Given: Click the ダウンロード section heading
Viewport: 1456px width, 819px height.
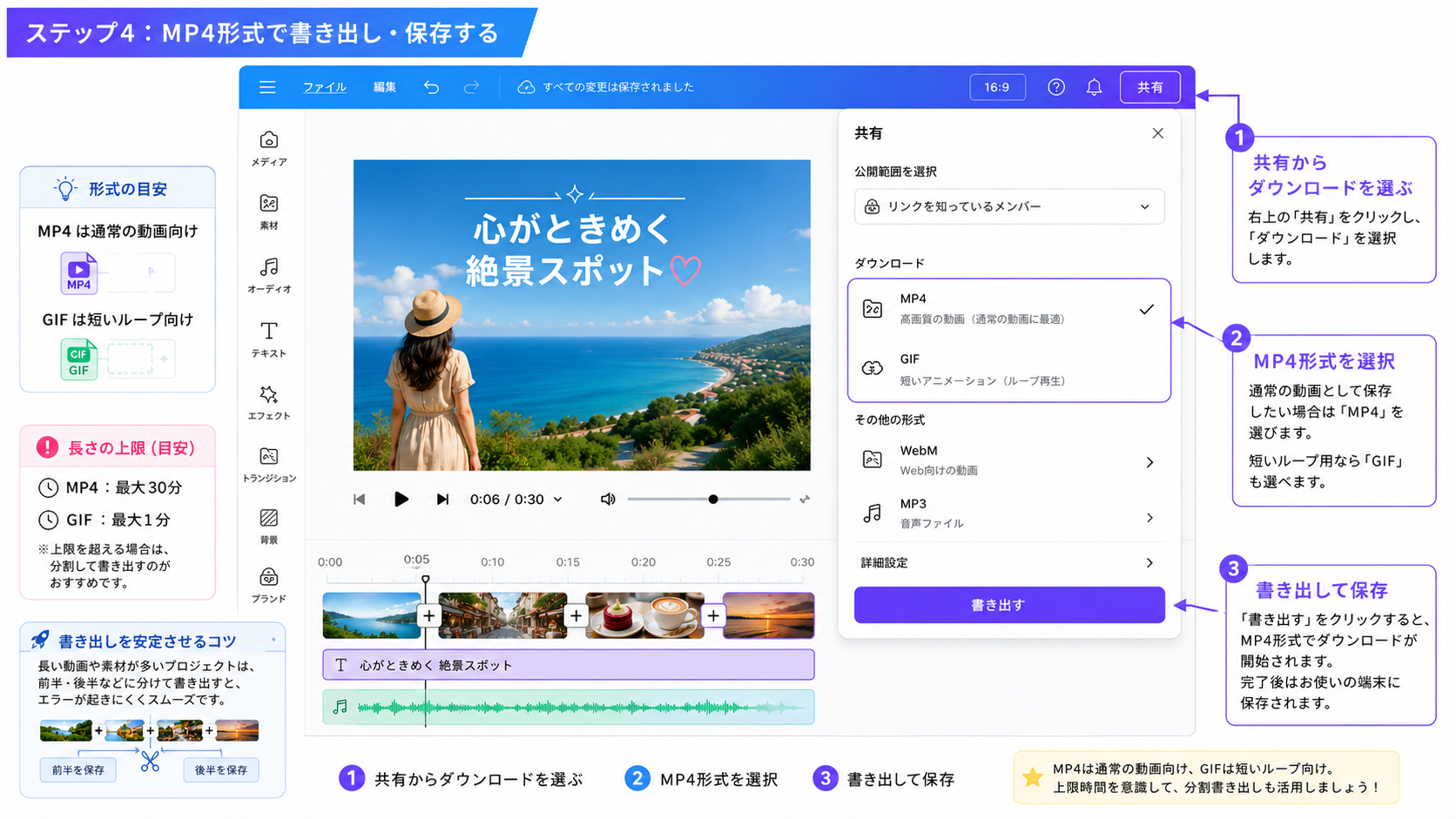Looking at the screenshot, I should (x=889, y=263).
